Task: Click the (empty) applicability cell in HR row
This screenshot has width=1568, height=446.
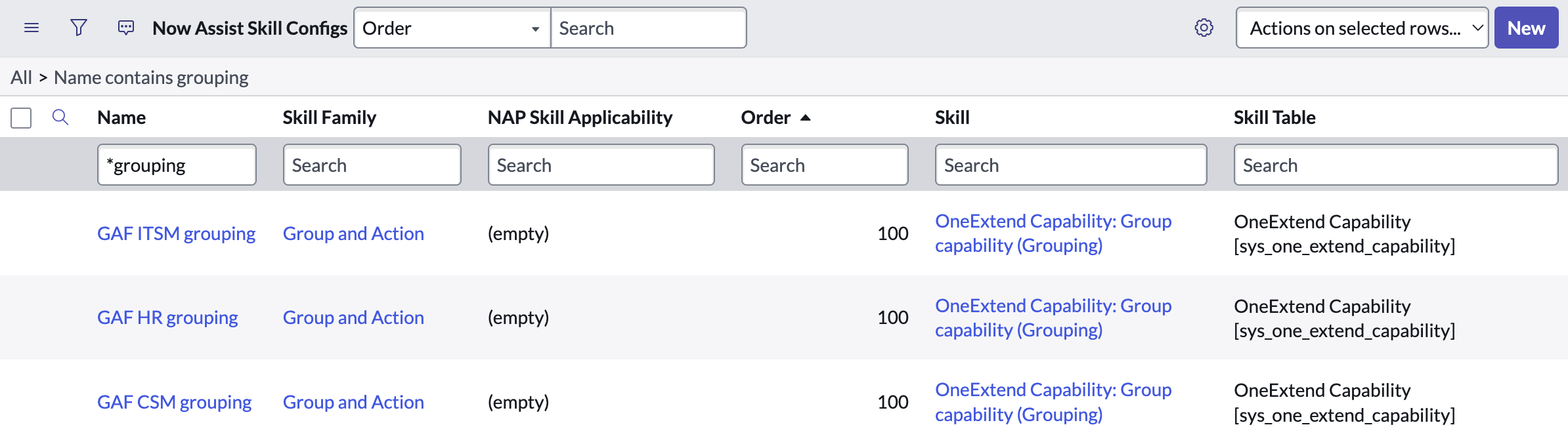Action: pos(518,317)
